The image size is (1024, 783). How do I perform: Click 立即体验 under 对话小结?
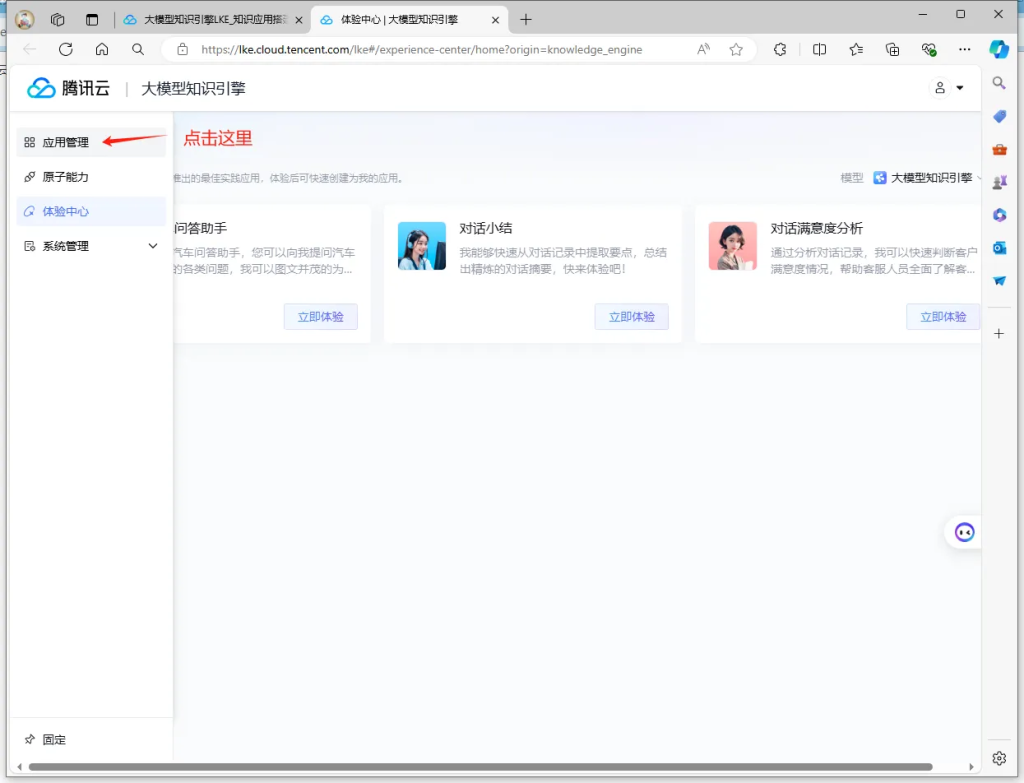point(630,317)
